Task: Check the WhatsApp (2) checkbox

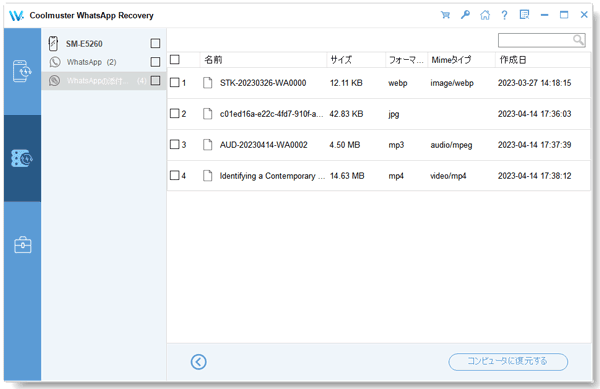Action: pos(155,62)
